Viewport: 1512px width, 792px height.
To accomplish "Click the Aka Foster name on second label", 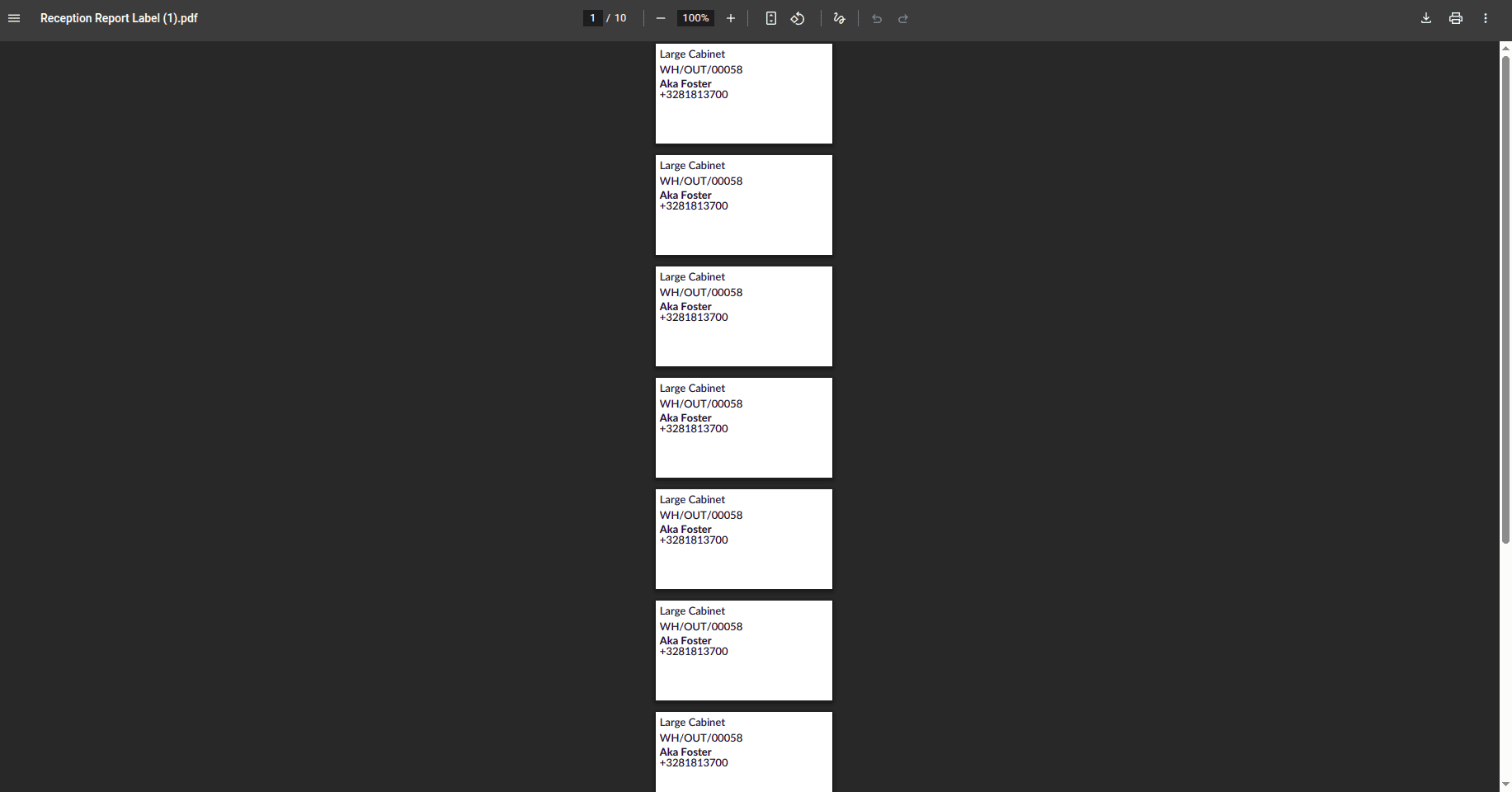I will point(685,195).
